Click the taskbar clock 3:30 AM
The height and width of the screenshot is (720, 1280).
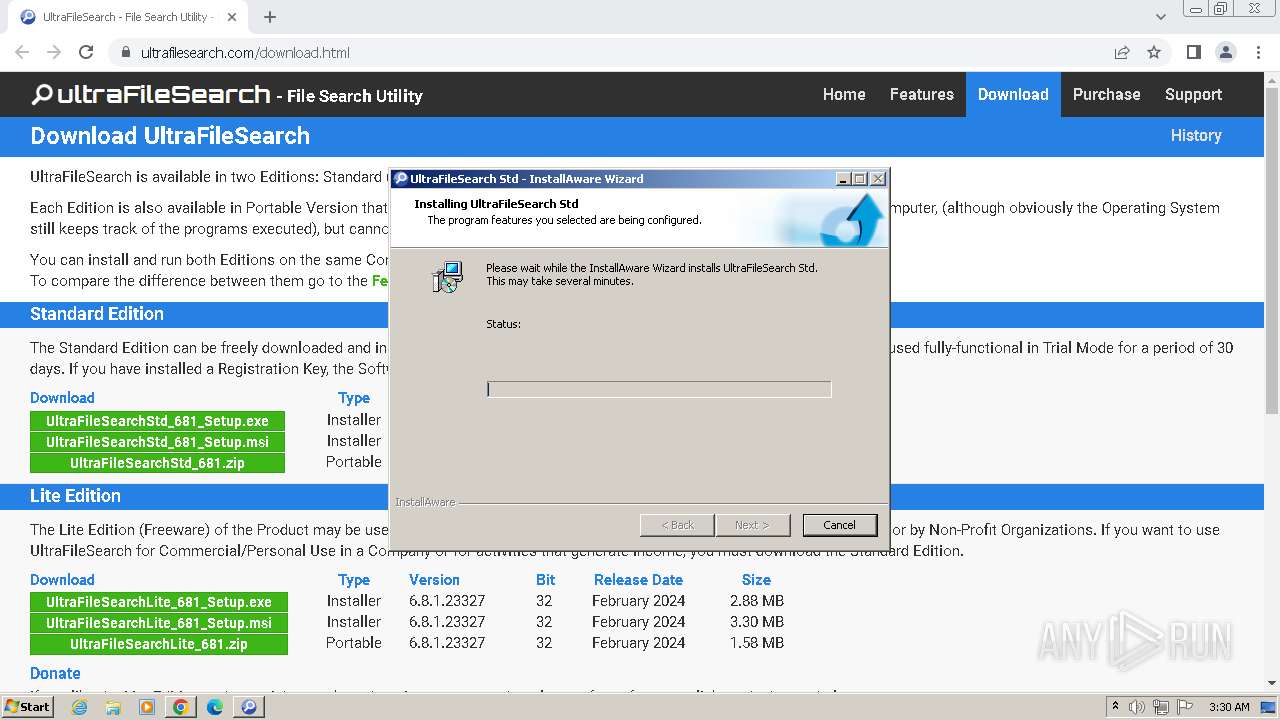click(1229, 707)
